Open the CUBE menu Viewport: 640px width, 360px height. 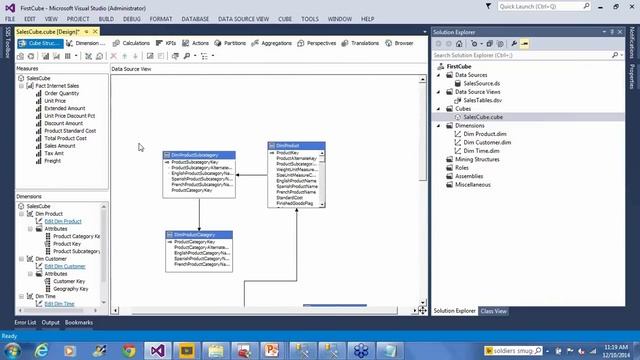pos(285,19)
